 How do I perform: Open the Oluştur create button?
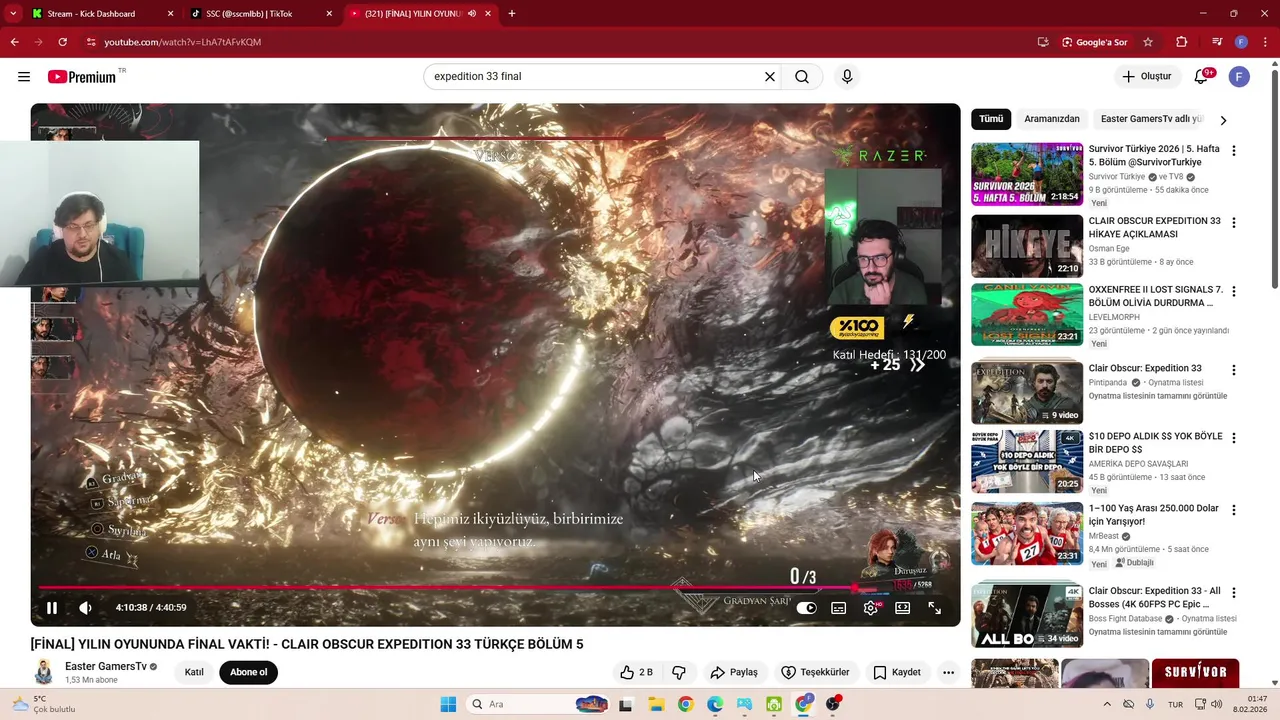pos(1146,77)
